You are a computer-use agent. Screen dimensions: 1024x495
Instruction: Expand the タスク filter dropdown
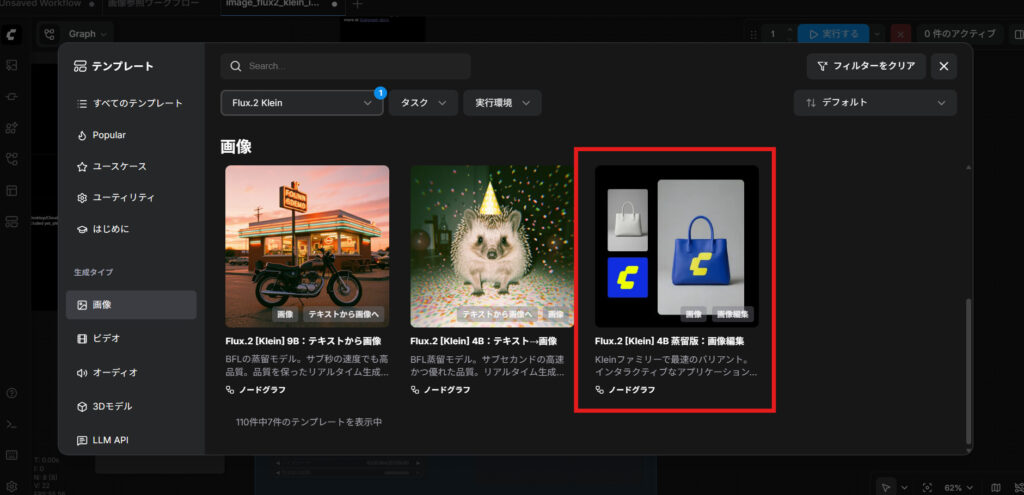[423, 103]
